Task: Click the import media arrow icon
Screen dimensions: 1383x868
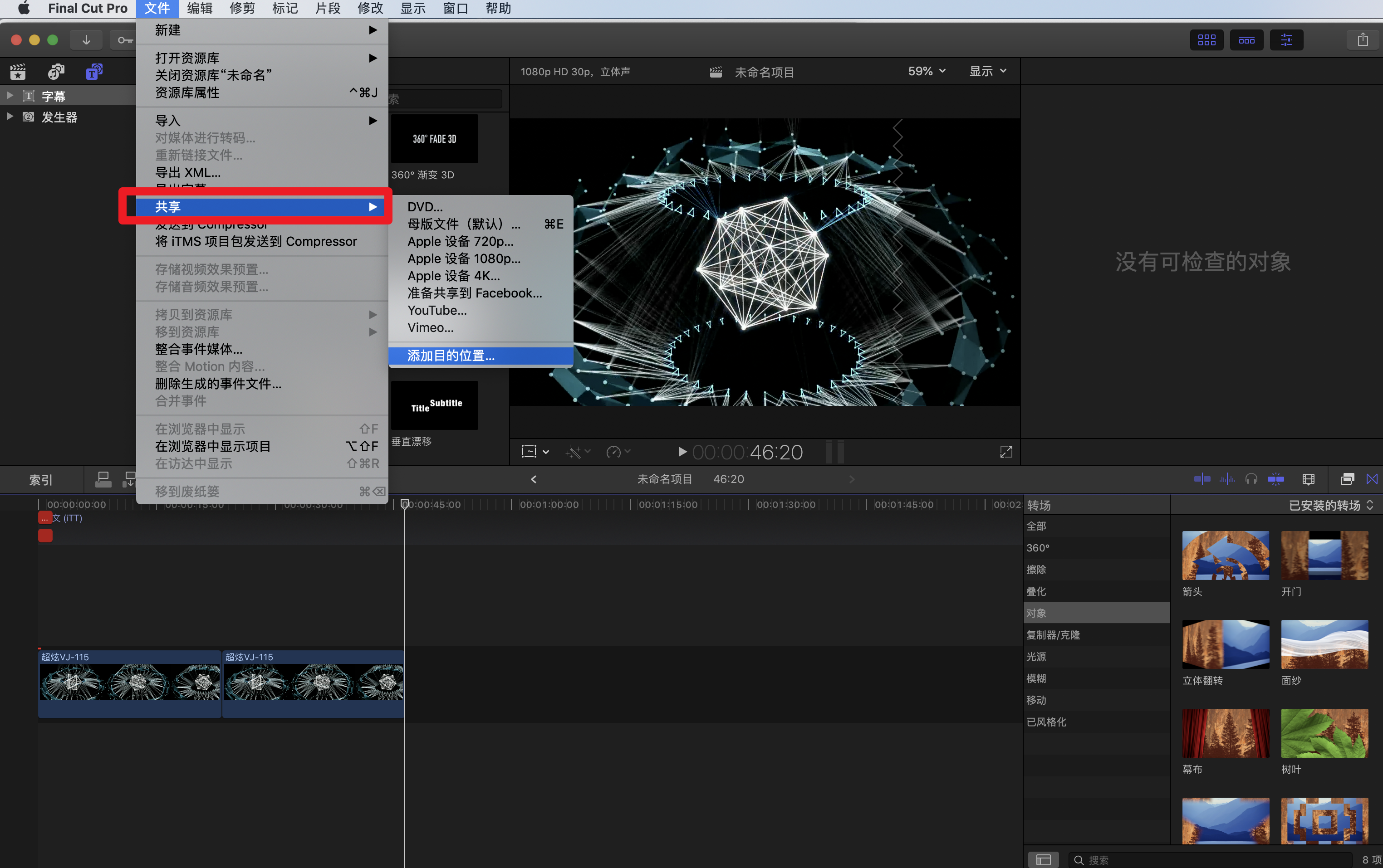Action: [86, 39]
